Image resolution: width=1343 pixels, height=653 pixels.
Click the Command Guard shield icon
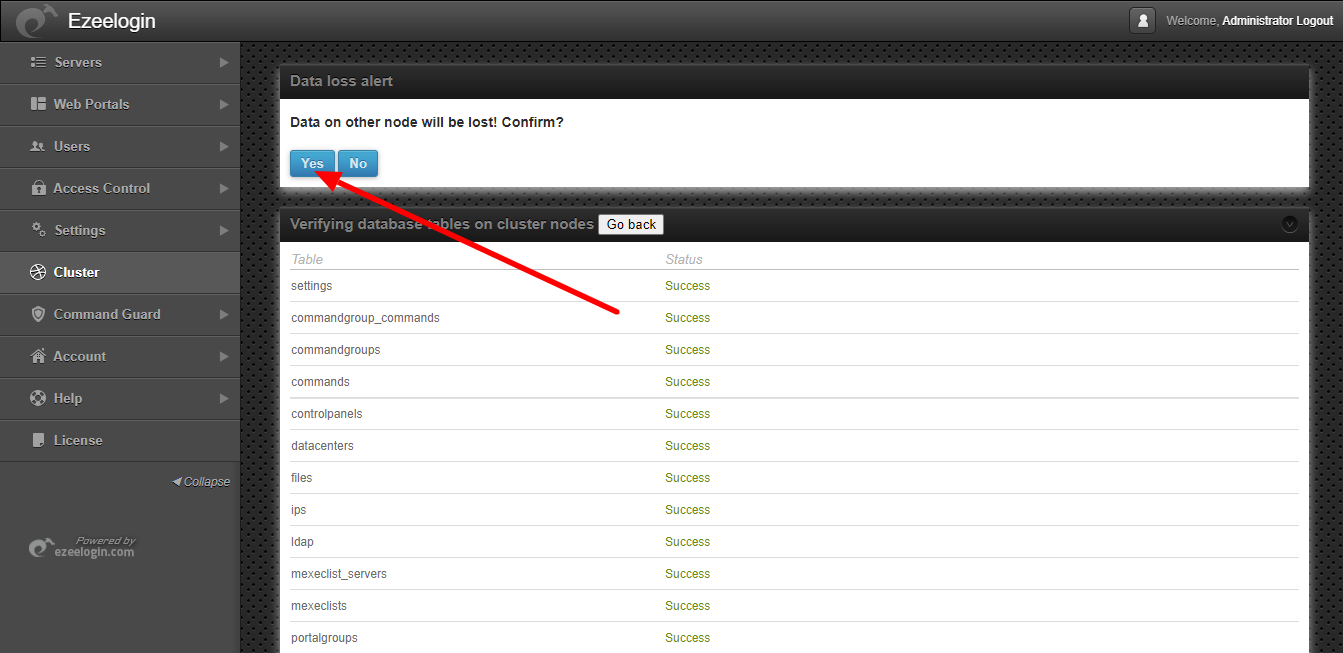pos(39,314)
